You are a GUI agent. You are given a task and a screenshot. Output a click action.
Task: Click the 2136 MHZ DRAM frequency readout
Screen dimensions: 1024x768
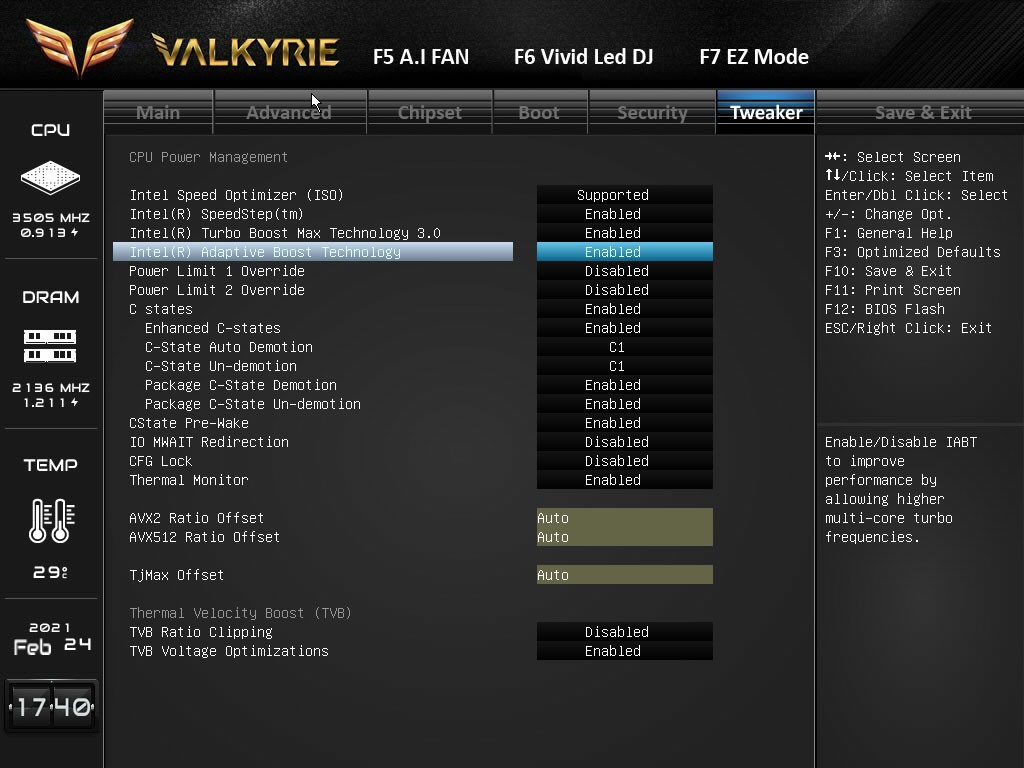tap(51, 387)
